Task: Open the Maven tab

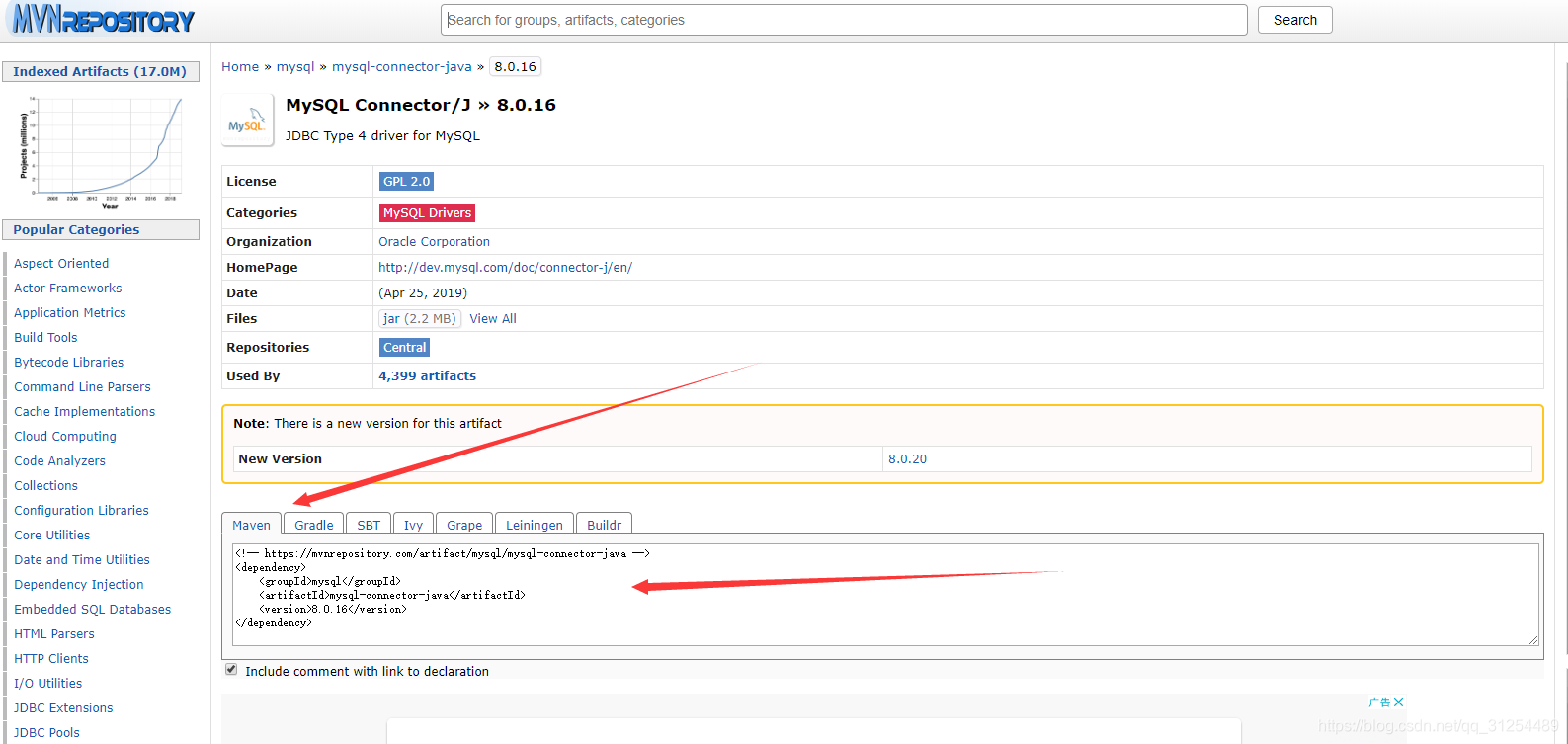Action: point(251,525)
